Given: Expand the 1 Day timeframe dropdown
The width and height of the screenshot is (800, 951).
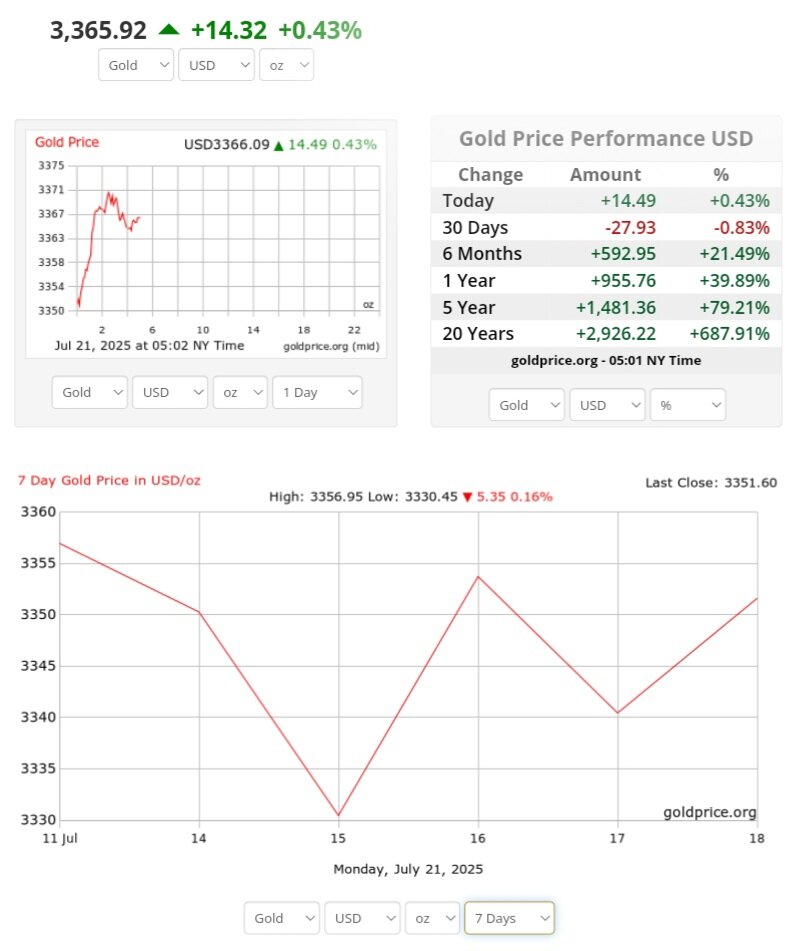Looking at the screenshot, I should (317, 392).
